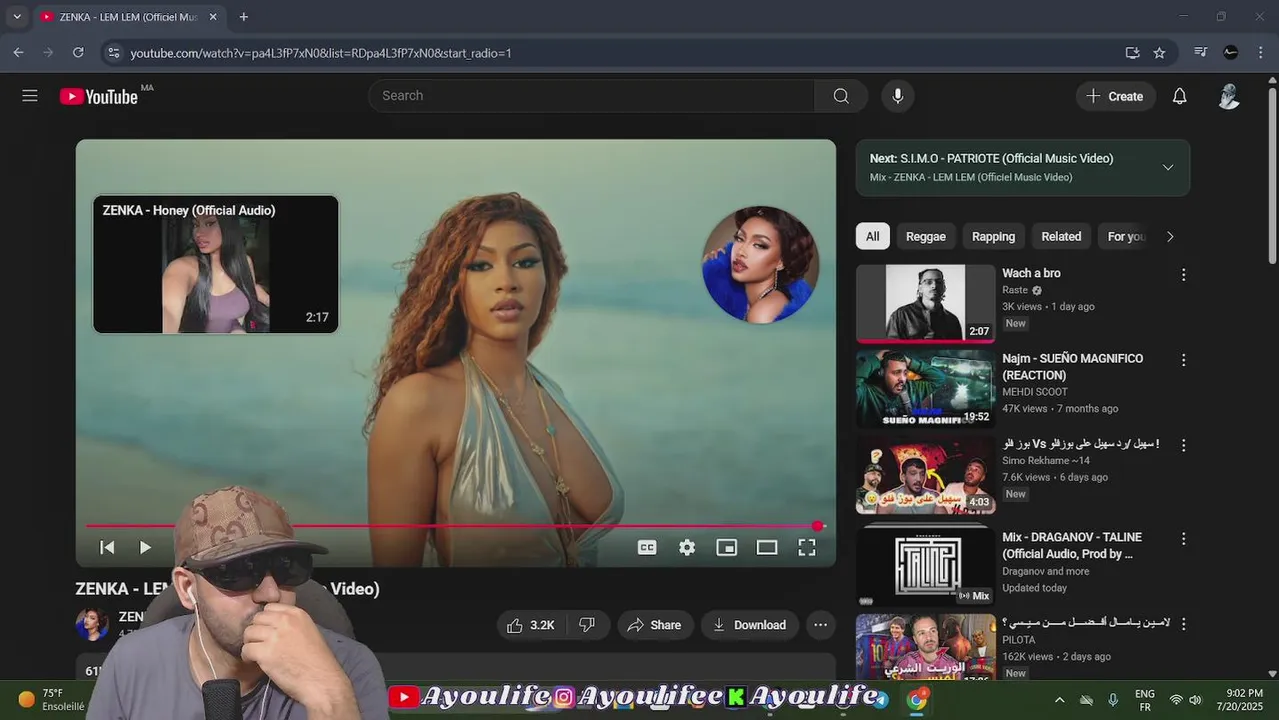The image size is (1279, 720).
Task: Open Chrome tab search dropdown
Action: [17, 17]
